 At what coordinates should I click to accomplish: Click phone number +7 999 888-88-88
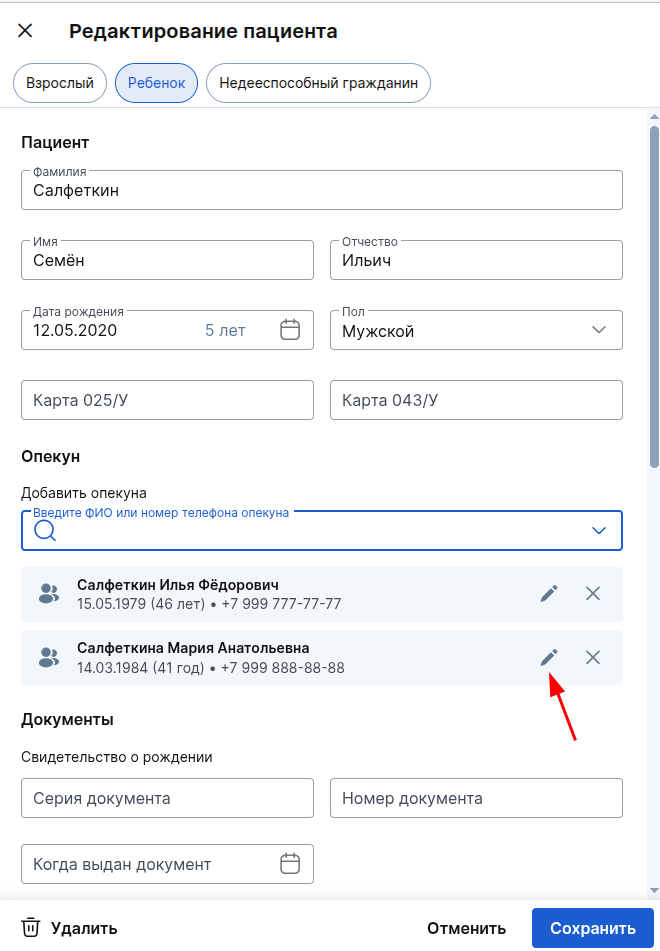(x=283, y=668)
